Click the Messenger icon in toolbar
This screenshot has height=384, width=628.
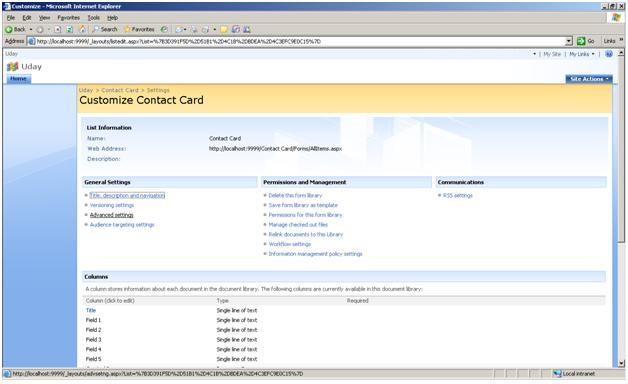[x=247, y=29]
